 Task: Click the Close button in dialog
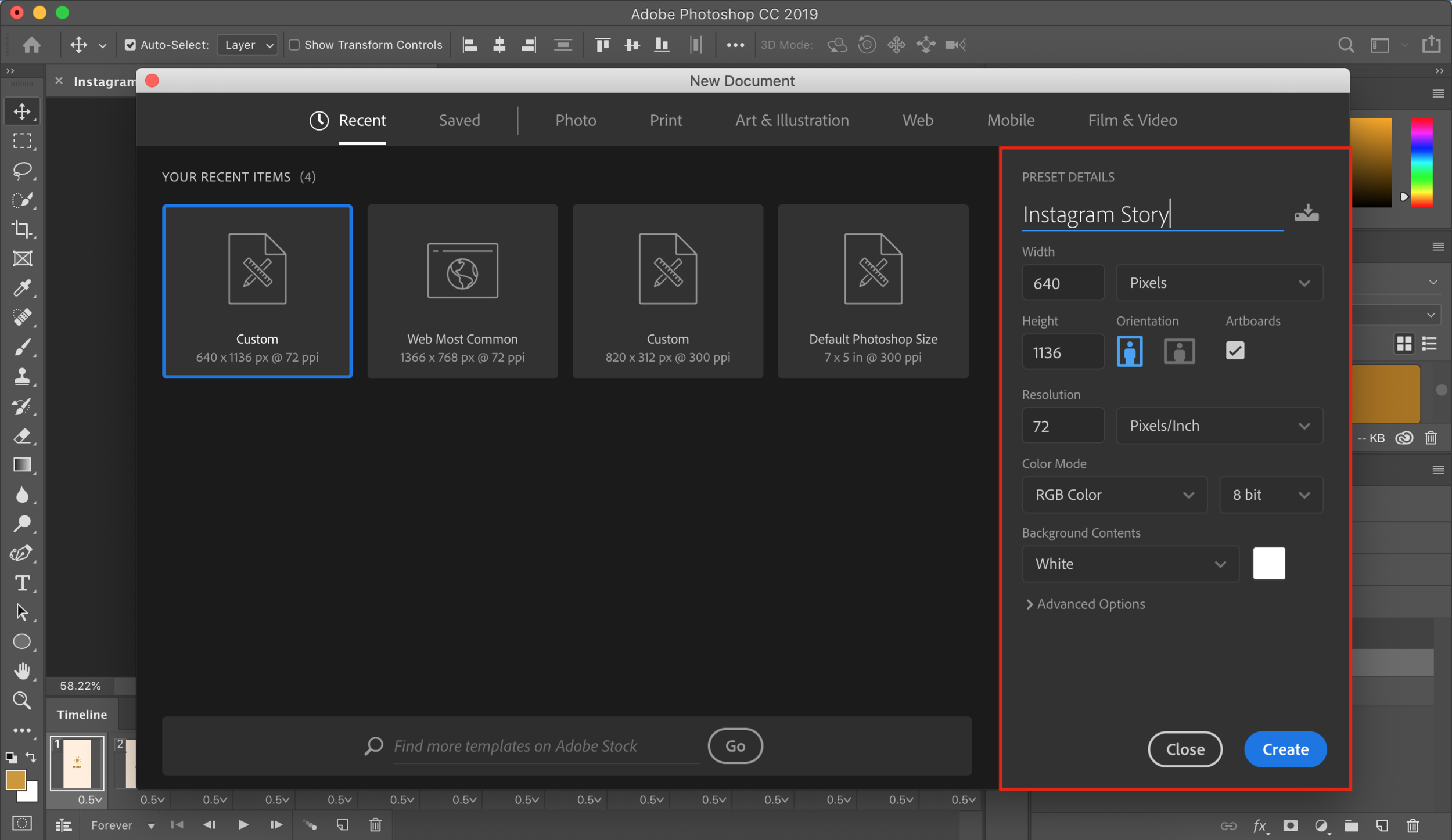coord(1185,749)
